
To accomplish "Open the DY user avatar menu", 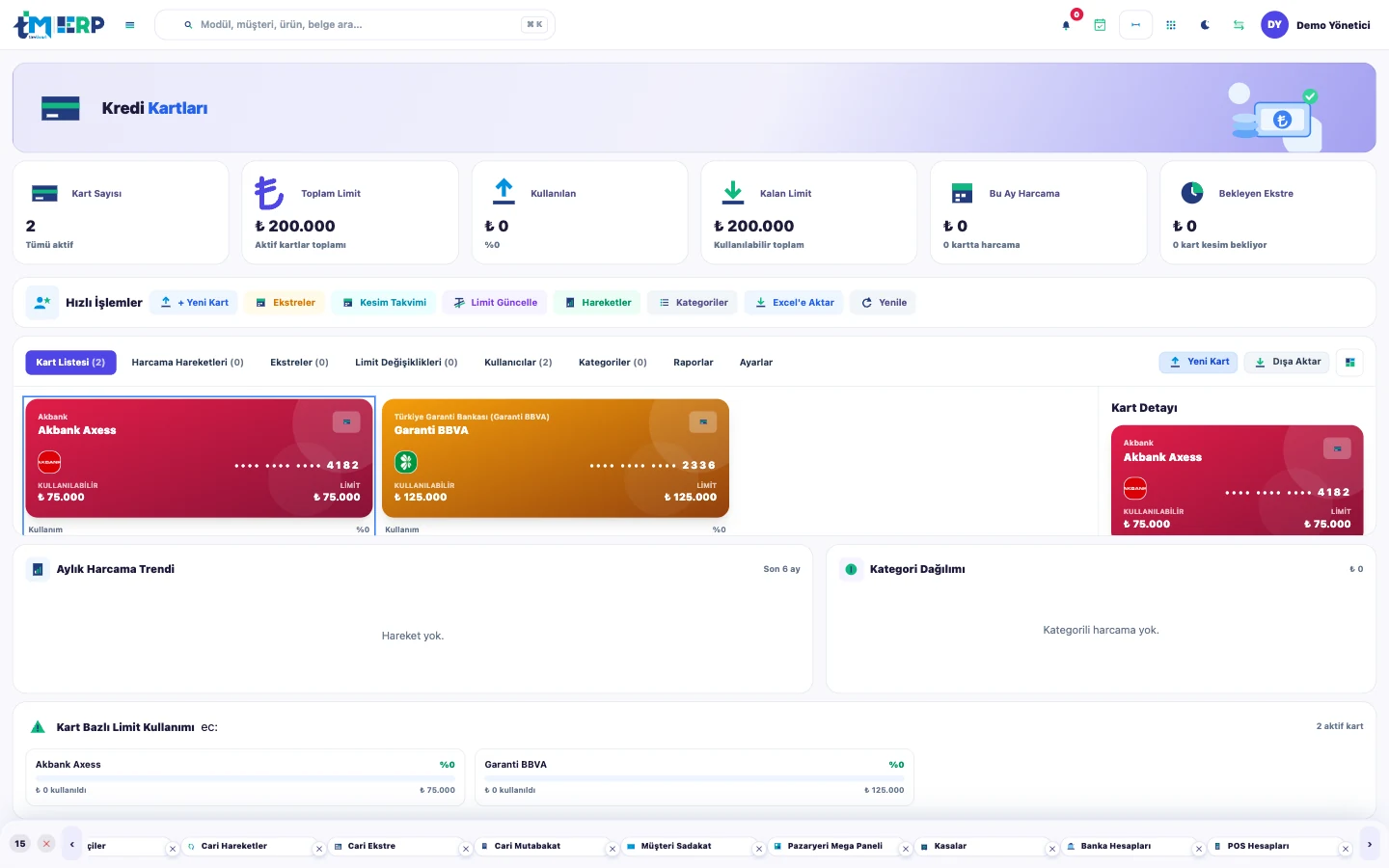I will [1274, 25].
